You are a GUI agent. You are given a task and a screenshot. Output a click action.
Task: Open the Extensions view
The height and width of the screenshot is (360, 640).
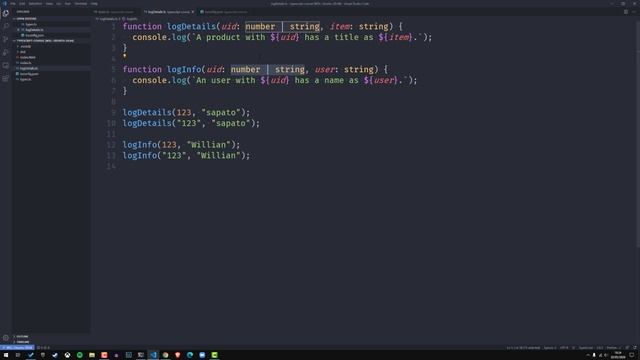tap(6, 78)
